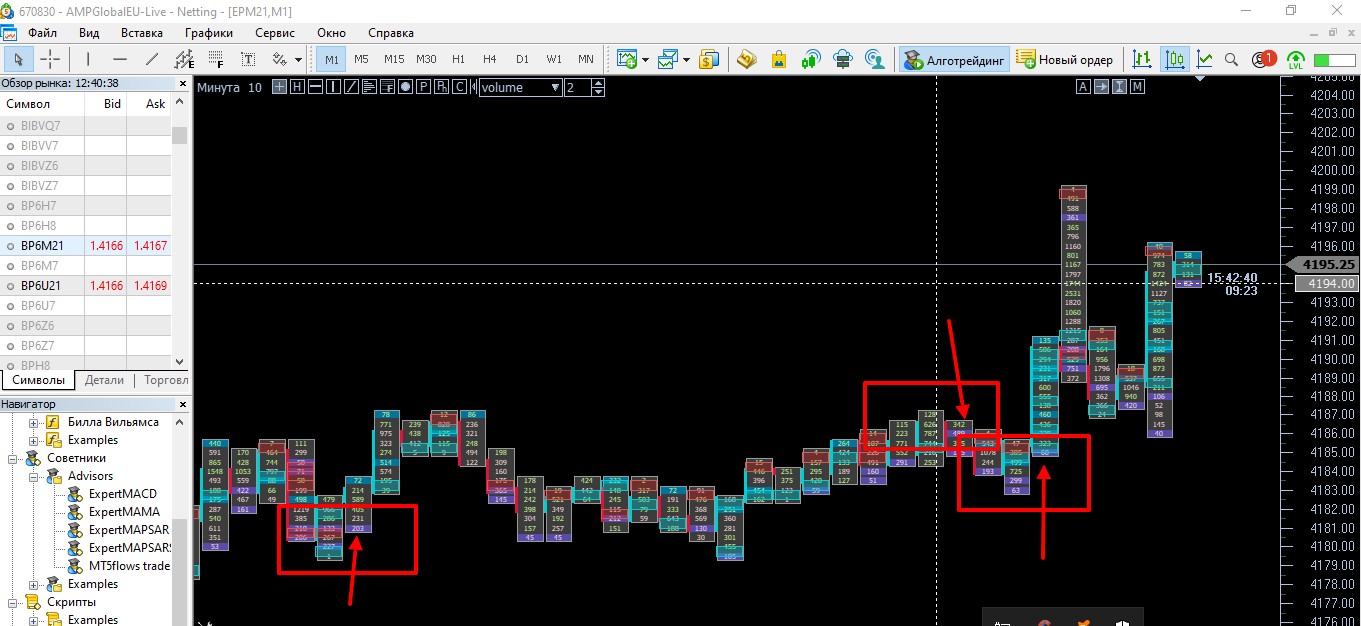The width and height of the screenshot is (1361, 626).
Task: Switch to H4 timeframe
Action: [490, 59]
